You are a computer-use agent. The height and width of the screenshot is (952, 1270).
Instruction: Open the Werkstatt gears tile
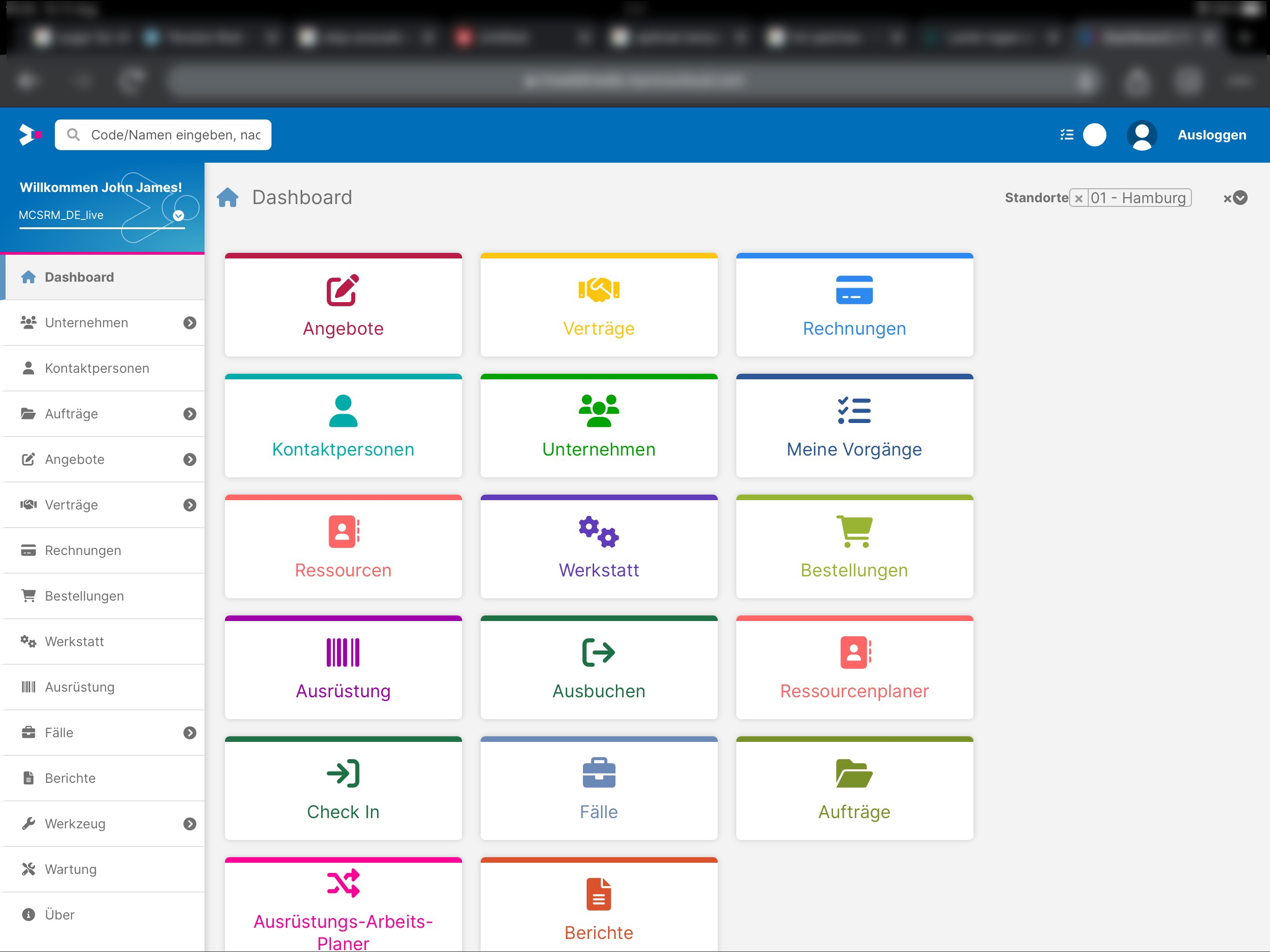coord(598,547)
